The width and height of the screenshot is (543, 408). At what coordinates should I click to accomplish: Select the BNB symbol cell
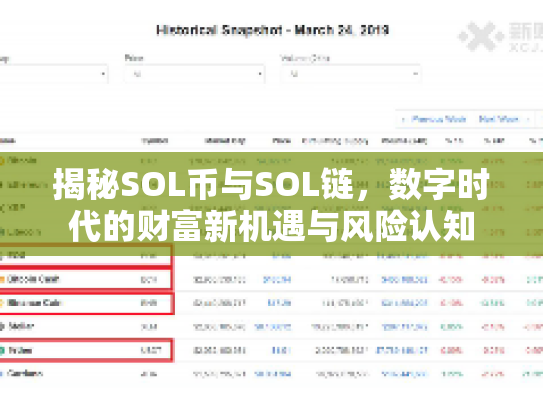coord(149,303)
